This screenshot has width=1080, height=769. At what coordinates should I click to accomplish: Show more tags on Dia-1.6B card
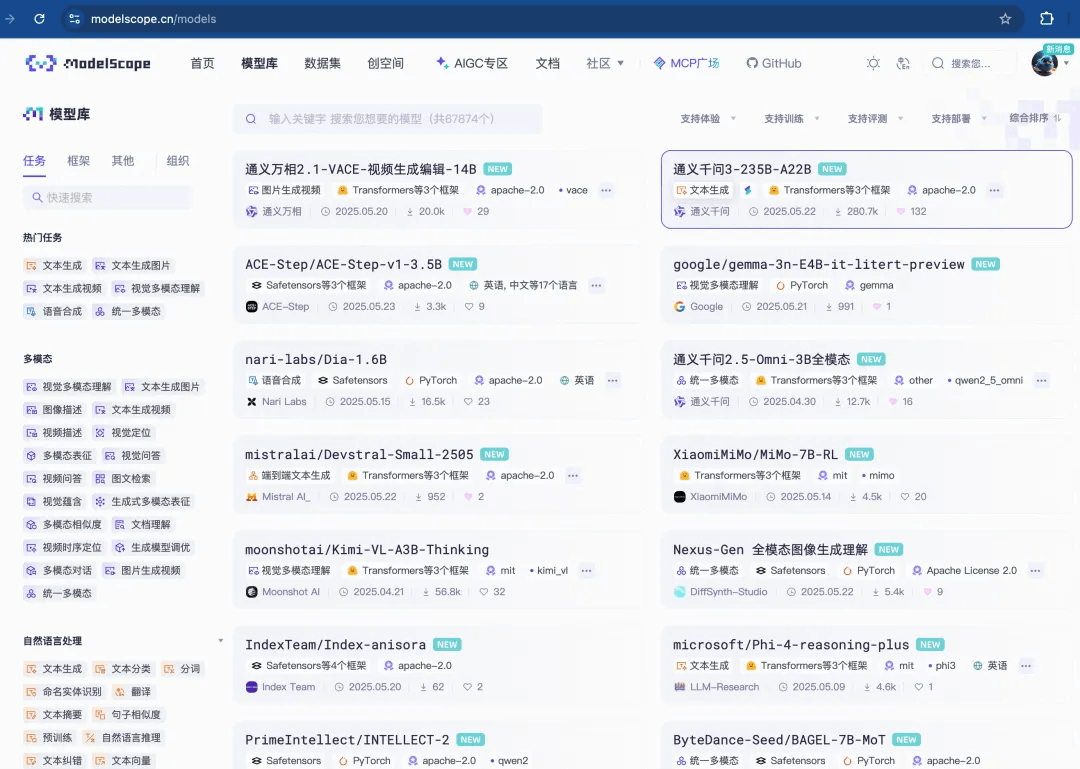pos(612,380)
